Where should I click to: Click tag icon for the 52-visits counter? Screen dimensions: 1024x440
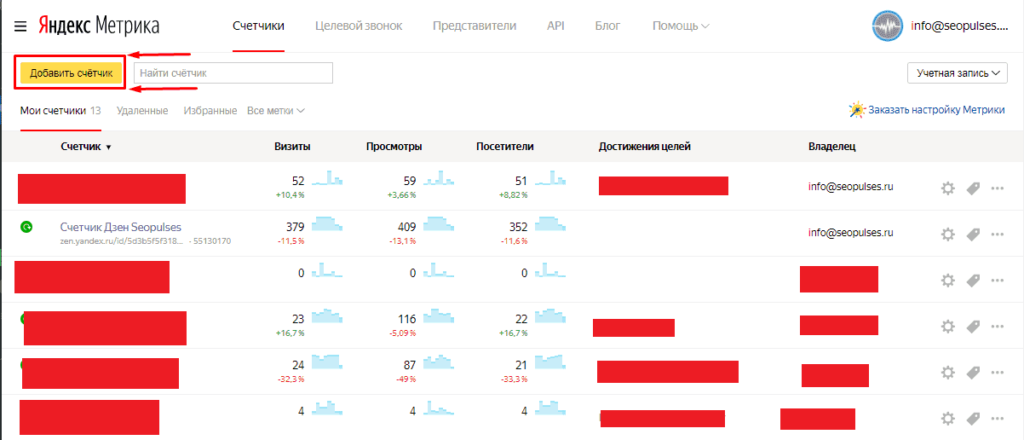pos(973,188)
